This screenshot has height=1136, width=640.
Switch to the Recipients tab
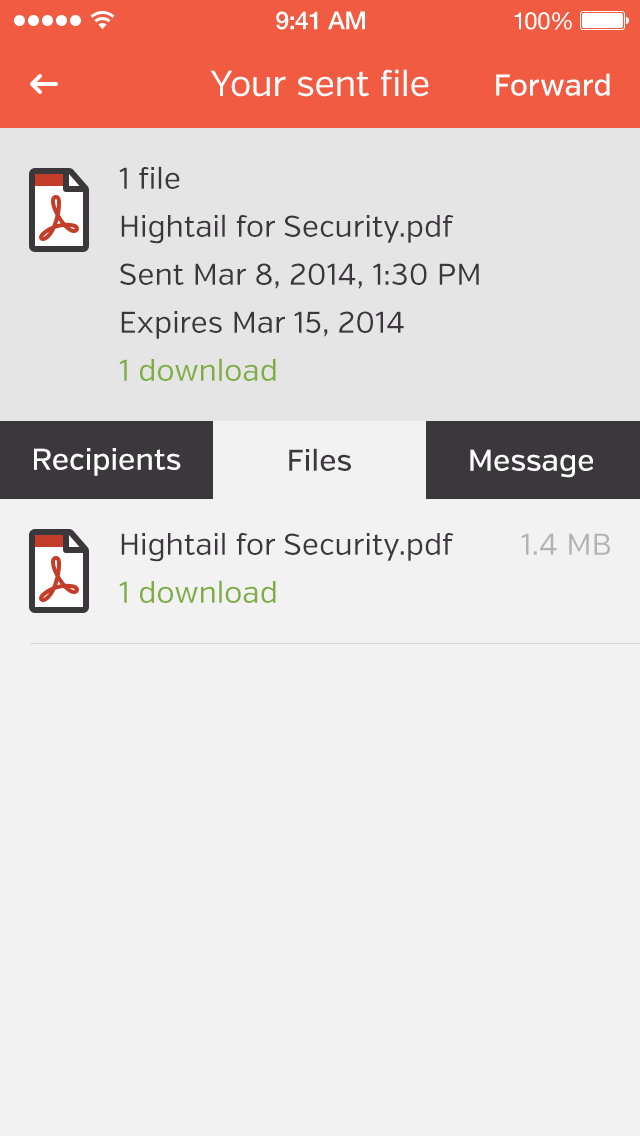(106, 460)
